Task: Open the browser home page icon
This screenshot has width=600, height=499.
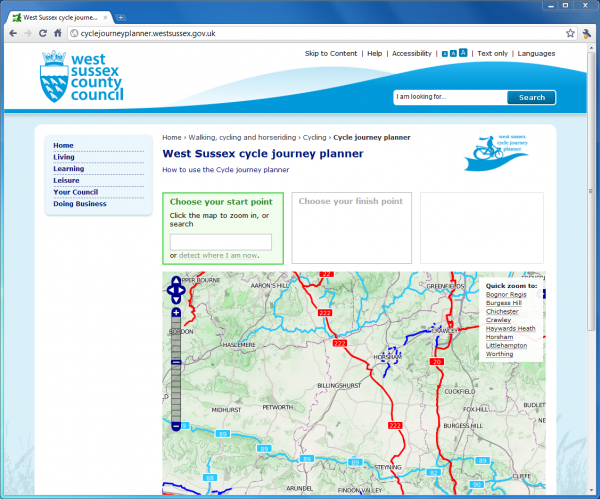Action: pyautogui.click(x=58, y=33)
